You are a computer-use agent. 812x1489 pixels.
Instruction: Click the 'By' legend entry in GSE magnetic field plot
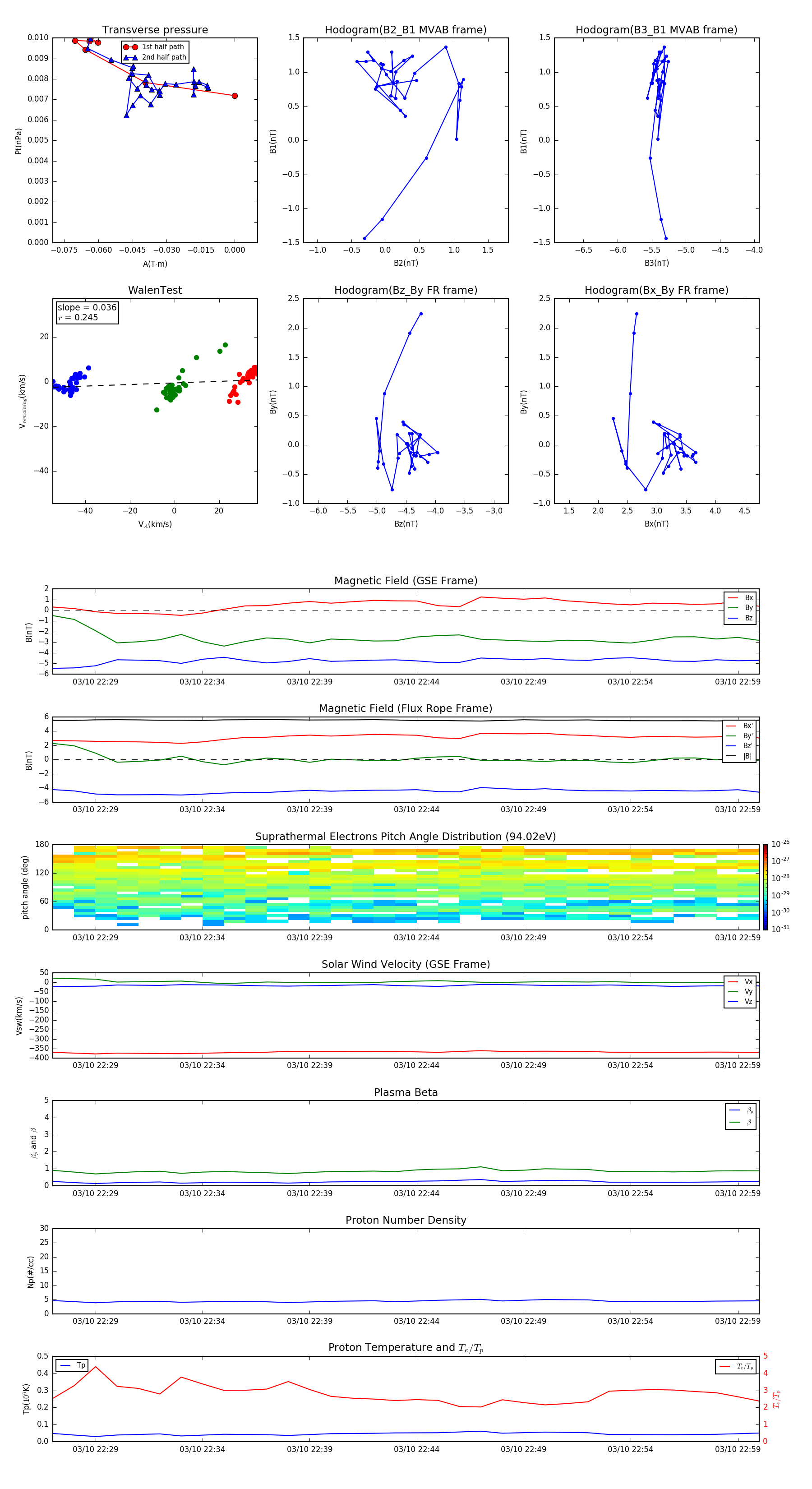point(741,608)
